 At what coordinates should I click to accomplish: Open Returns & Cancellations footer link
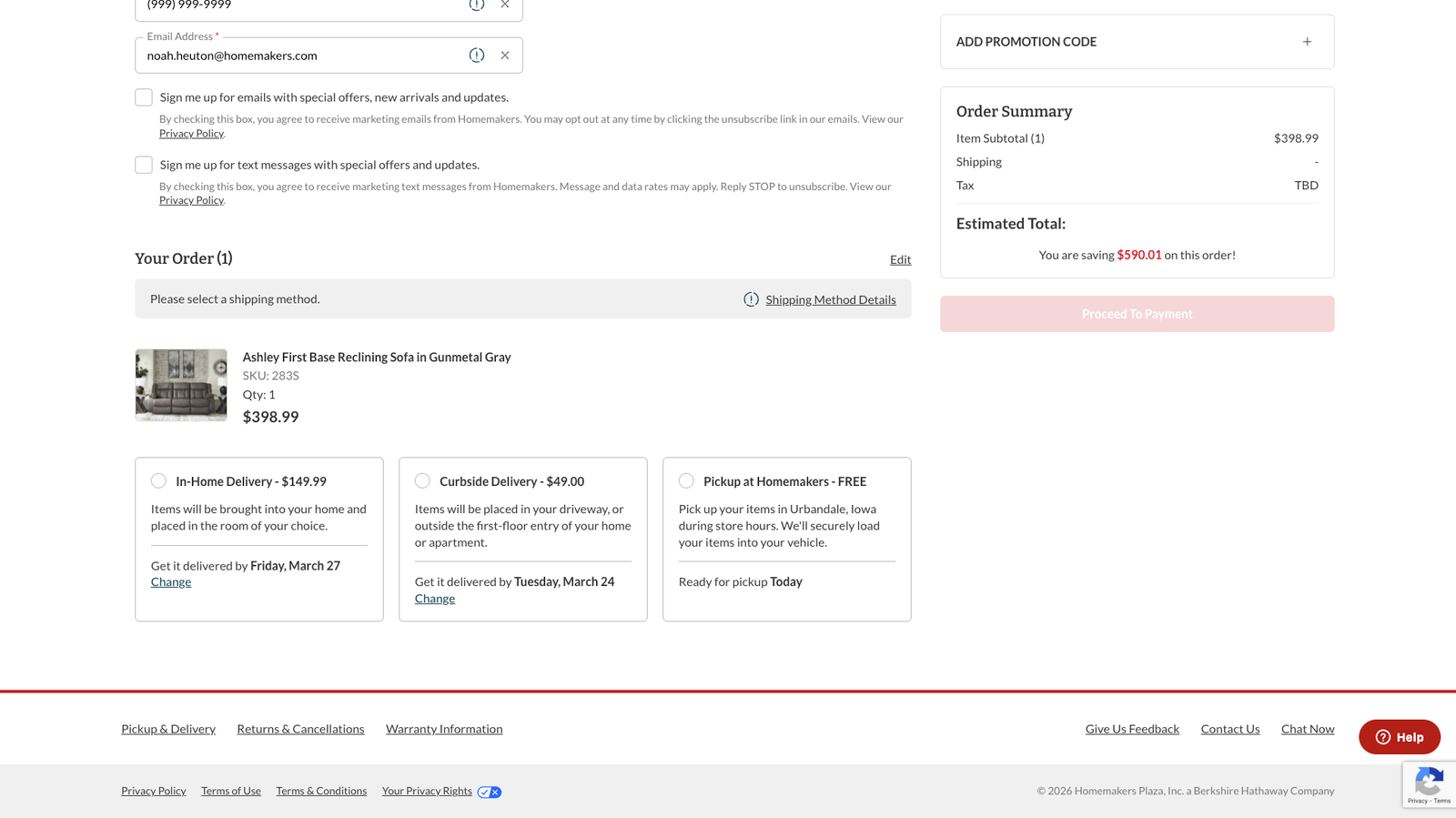pos(300,729)
